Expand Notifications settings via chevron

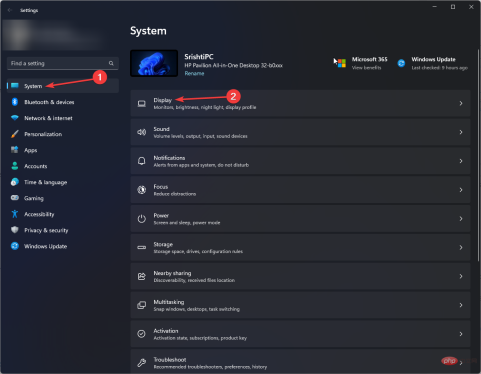461,161
